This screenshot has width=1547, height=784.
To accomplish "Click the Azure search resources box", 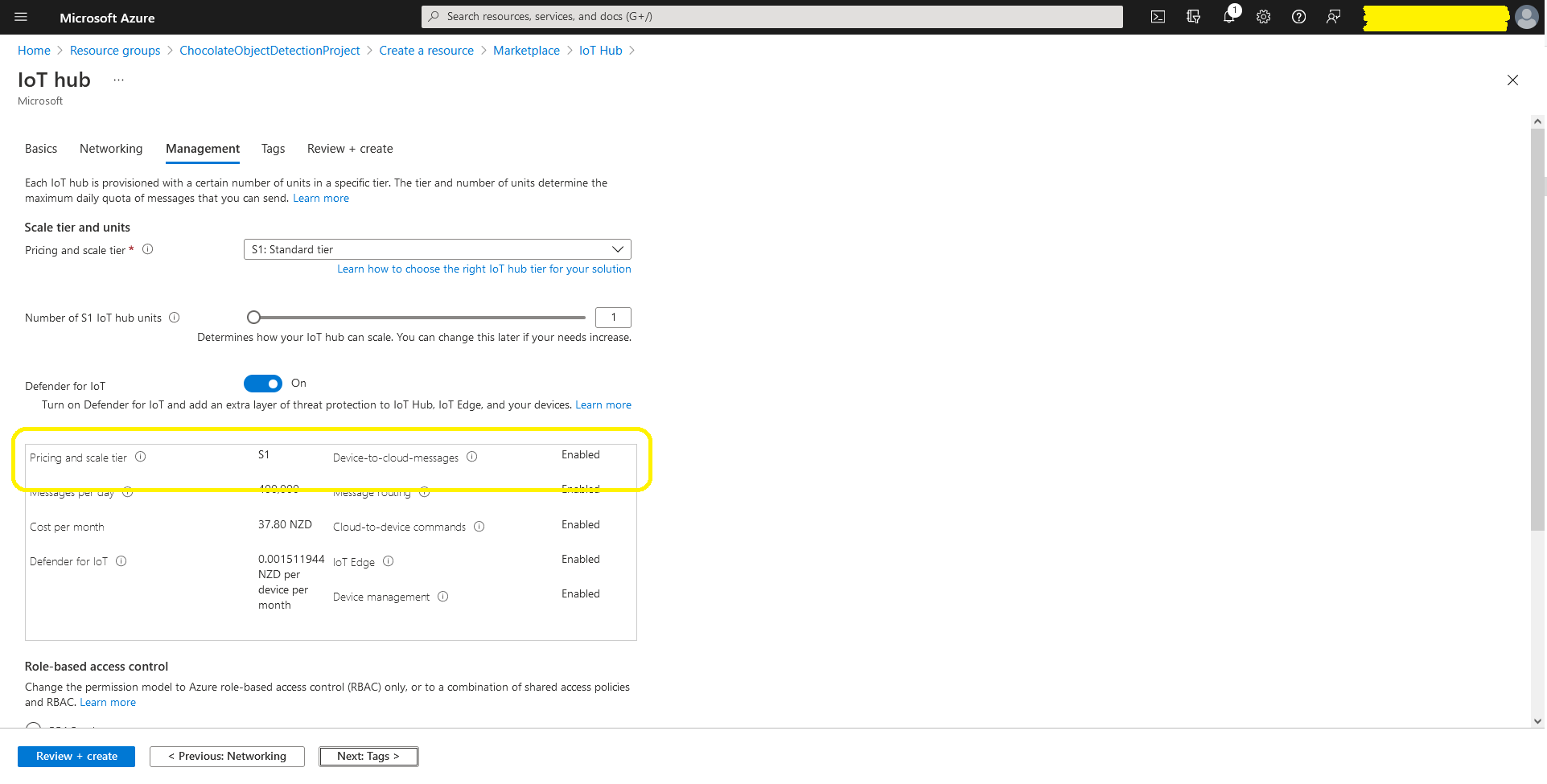I will (772, 17).
